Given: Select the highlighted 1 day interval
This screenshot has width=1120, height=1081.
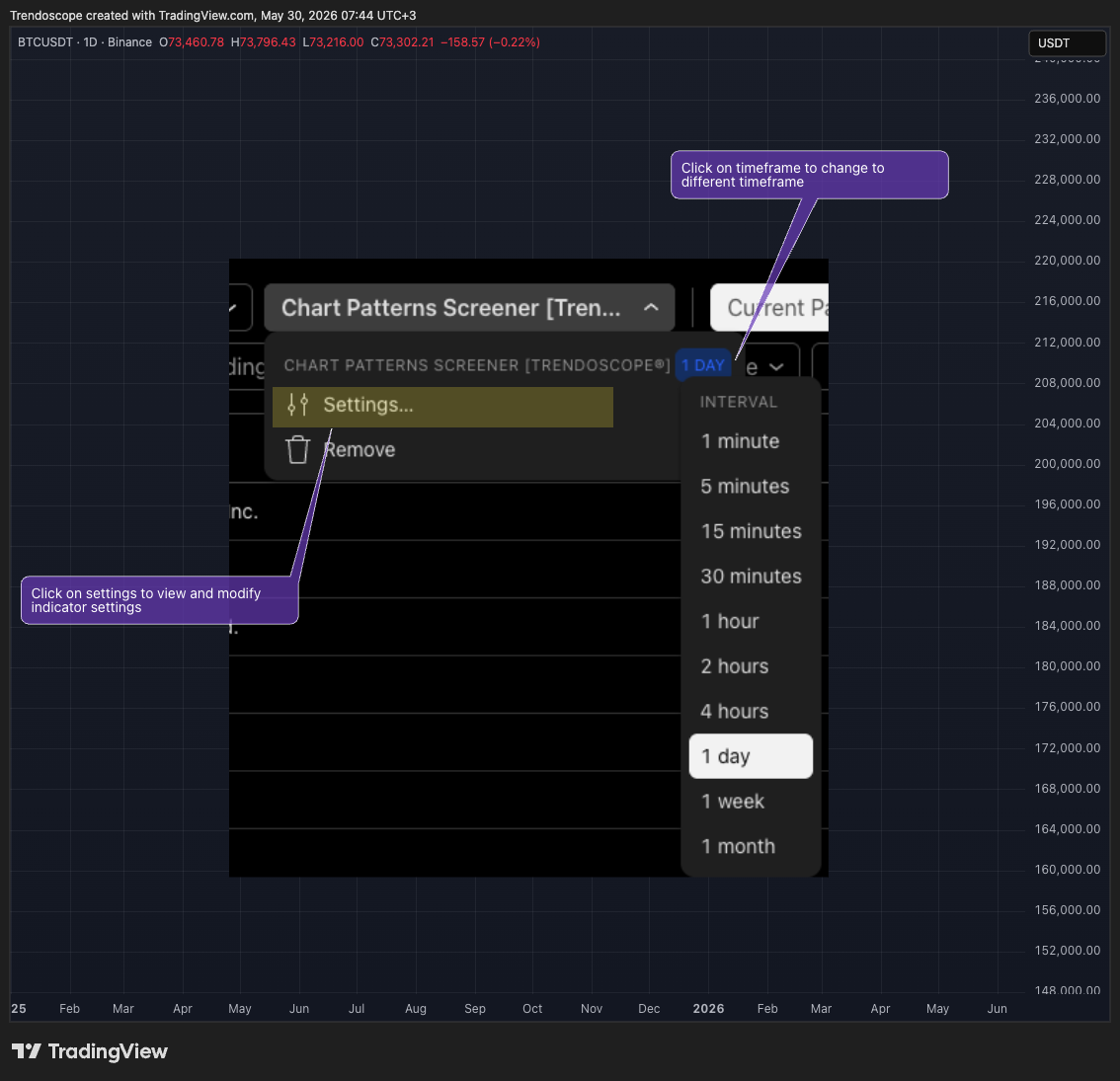Looking at the screenshot, I should pos(750,756).
